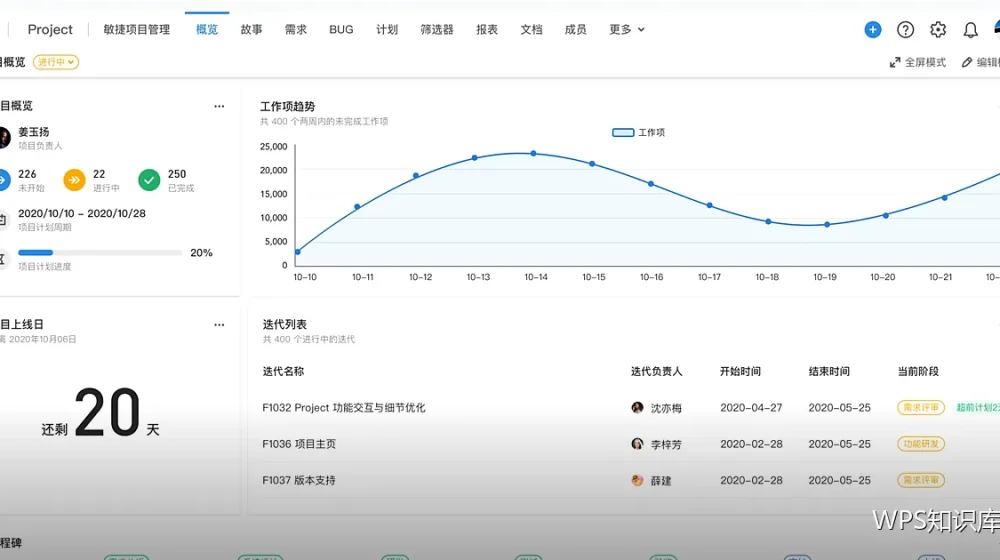This screenshot has height=560, width=1000.
Task: Open iteration F1032 Project 功能交互与细节优化
Action: point(344,408)
